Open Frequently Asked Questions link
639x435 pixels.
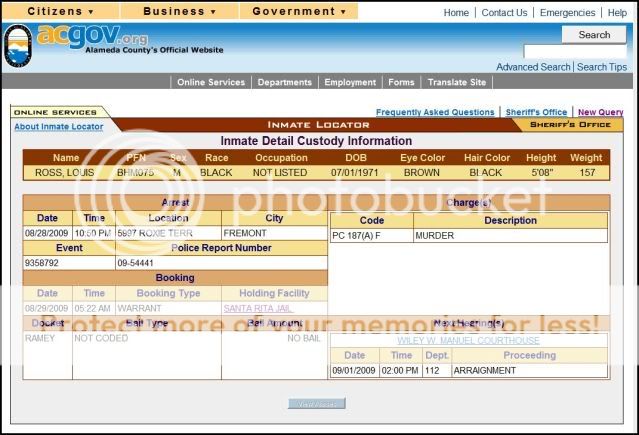click(x=435, y=113)
